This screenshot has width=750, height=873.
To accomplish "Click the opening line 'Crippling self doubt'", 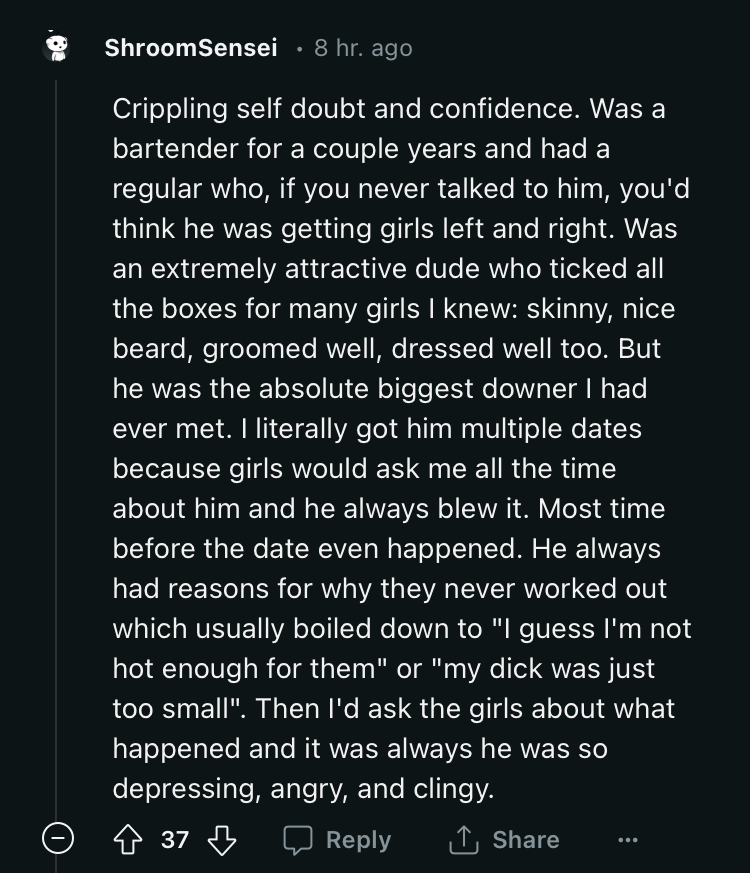I will [238, 109].
